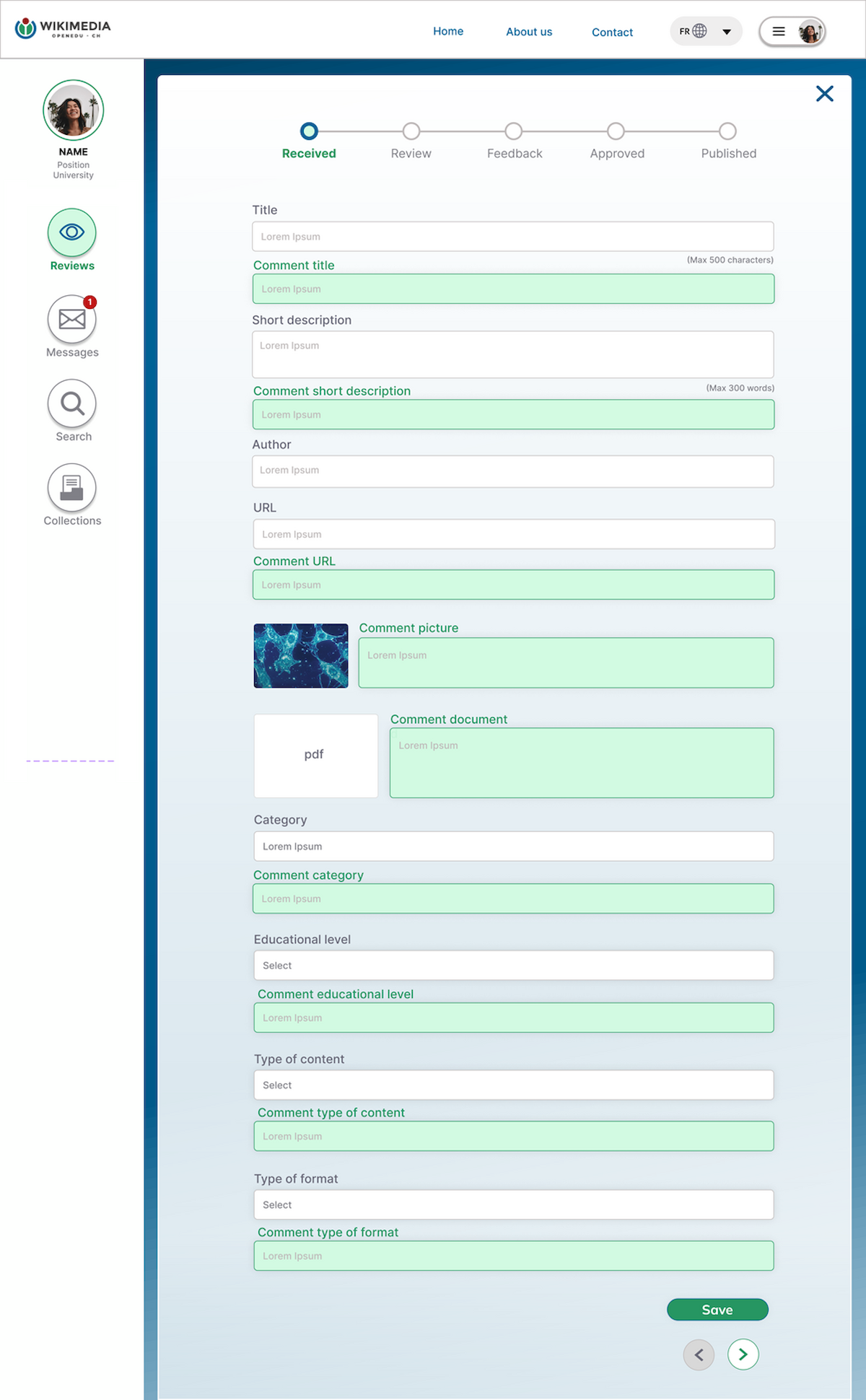Screen dimensions: 866x1400
Task: Click the Wikimedia logo
Action: click(x=63, y=29)
